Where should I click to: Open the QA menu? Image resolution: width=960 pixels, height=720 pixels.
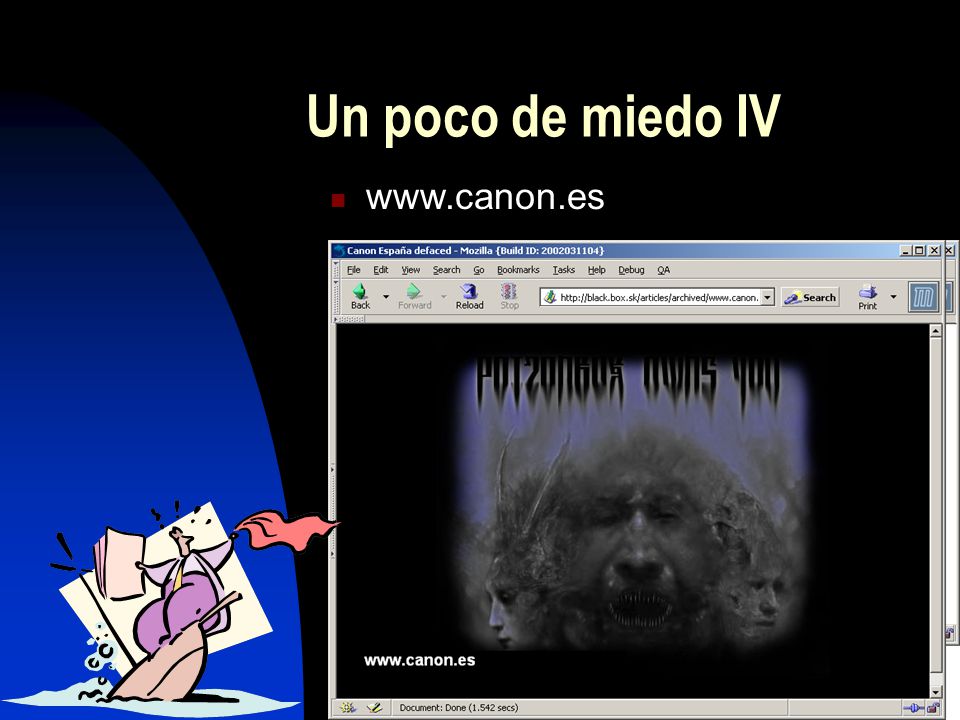tap(664, 270)
